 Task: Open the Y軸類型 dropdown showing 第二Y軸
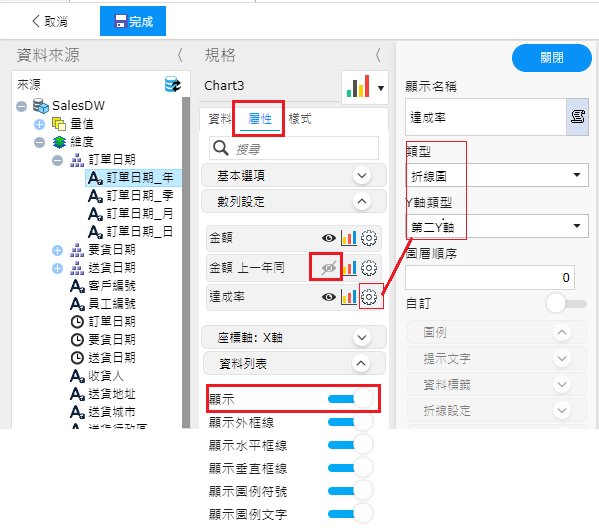click(x=497, y=226)
